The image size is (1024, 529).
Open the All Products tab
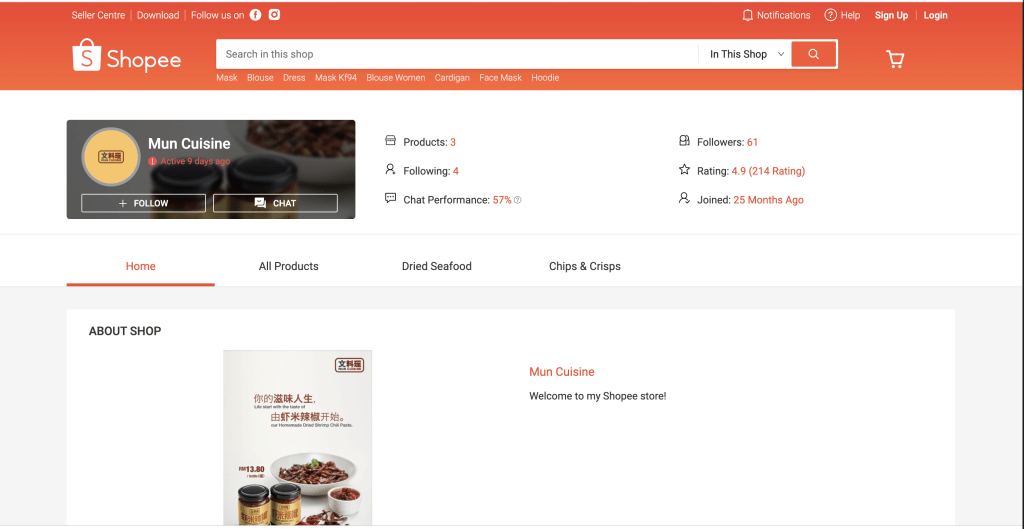coord(289,266)
